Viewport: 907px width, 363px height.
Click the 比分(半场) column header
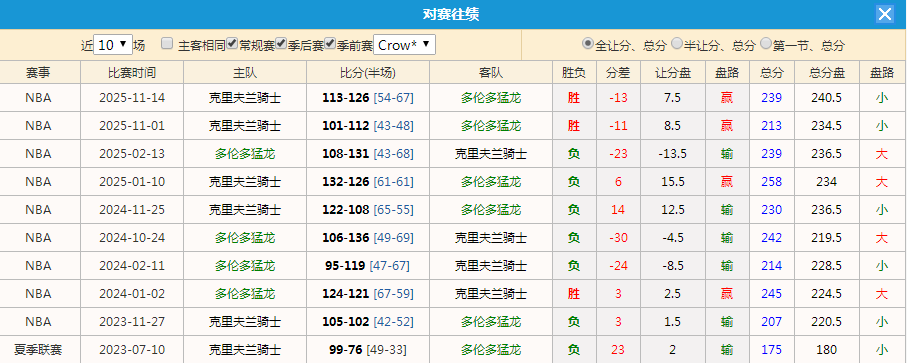(x=368, y=72)
